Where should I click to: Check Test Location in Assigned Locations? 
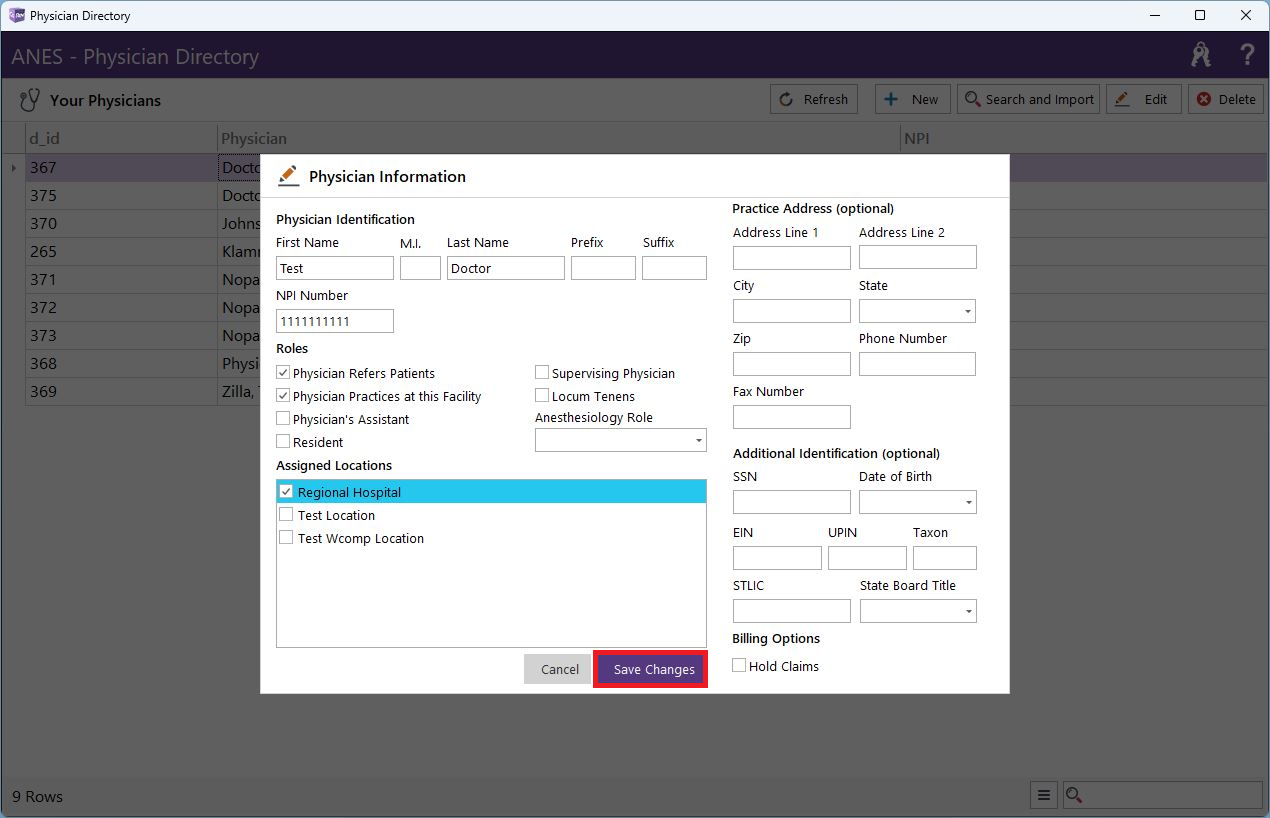(x=286, y=515)
